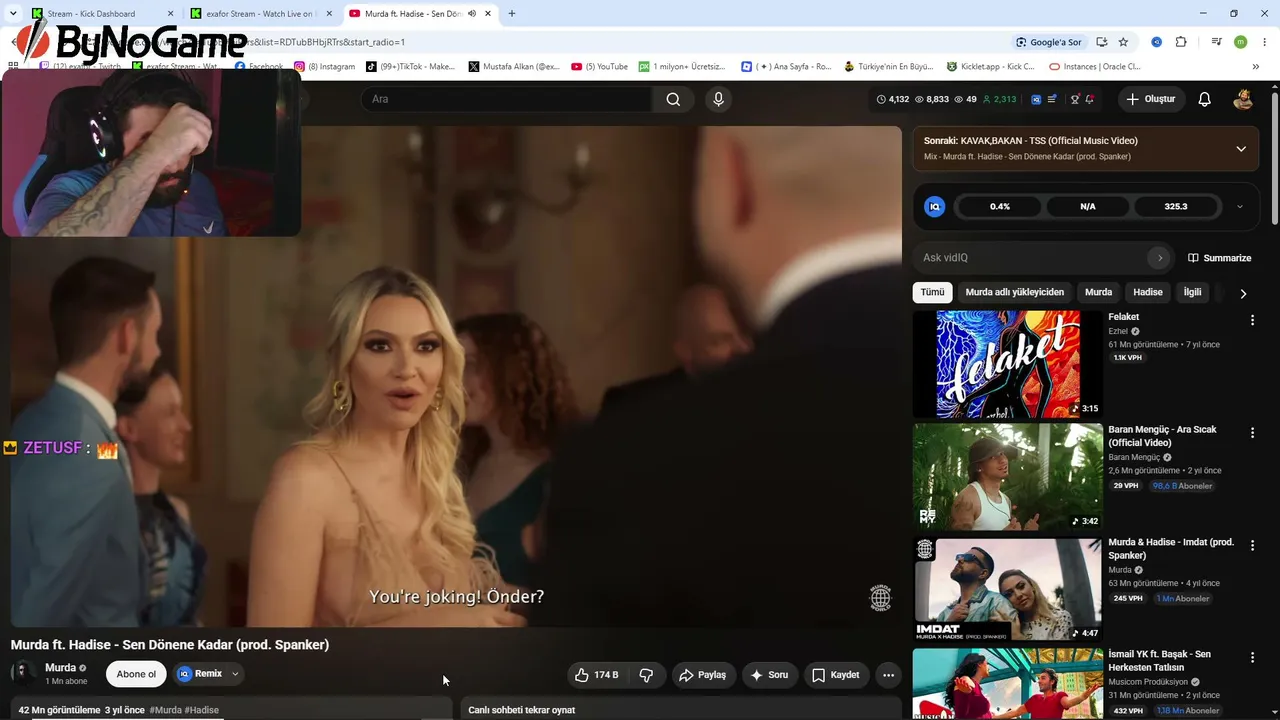Select the Tümü filter chip
The width and height of the screenshot is (1280, 720).
click(x=932, y=292)
